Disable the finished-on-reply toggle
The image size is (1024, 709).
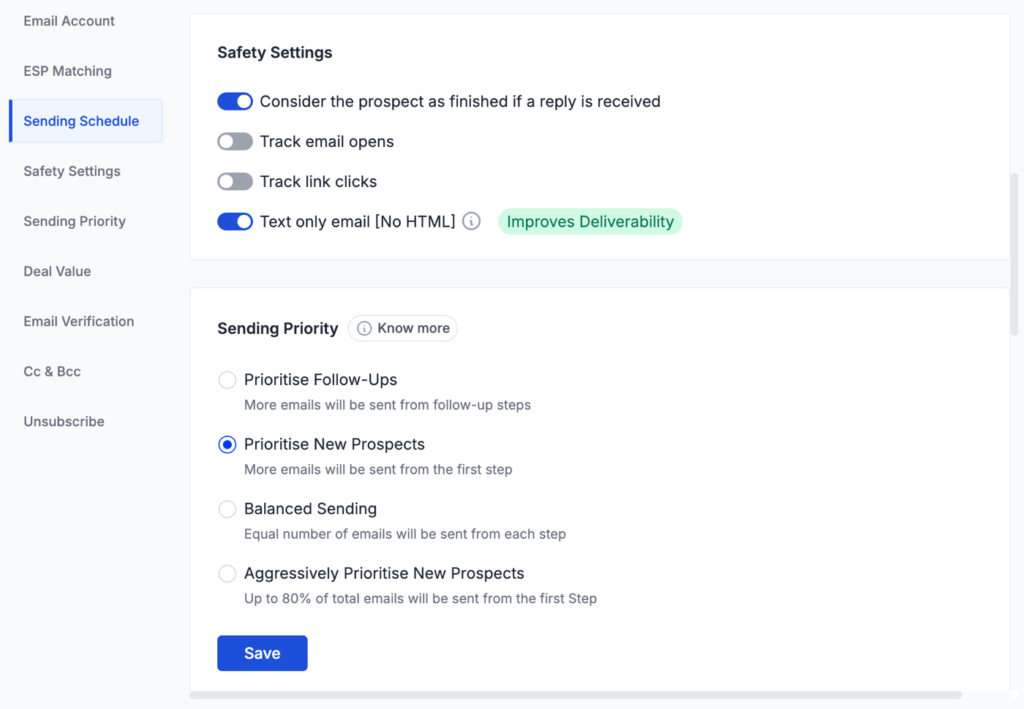235,102
